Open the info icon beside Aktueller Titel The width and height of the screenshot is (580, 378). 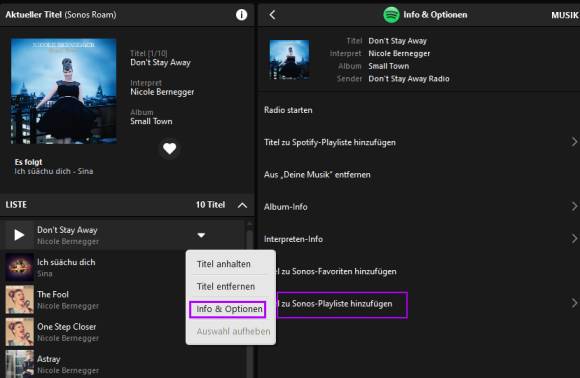click(x=241, y=15)
